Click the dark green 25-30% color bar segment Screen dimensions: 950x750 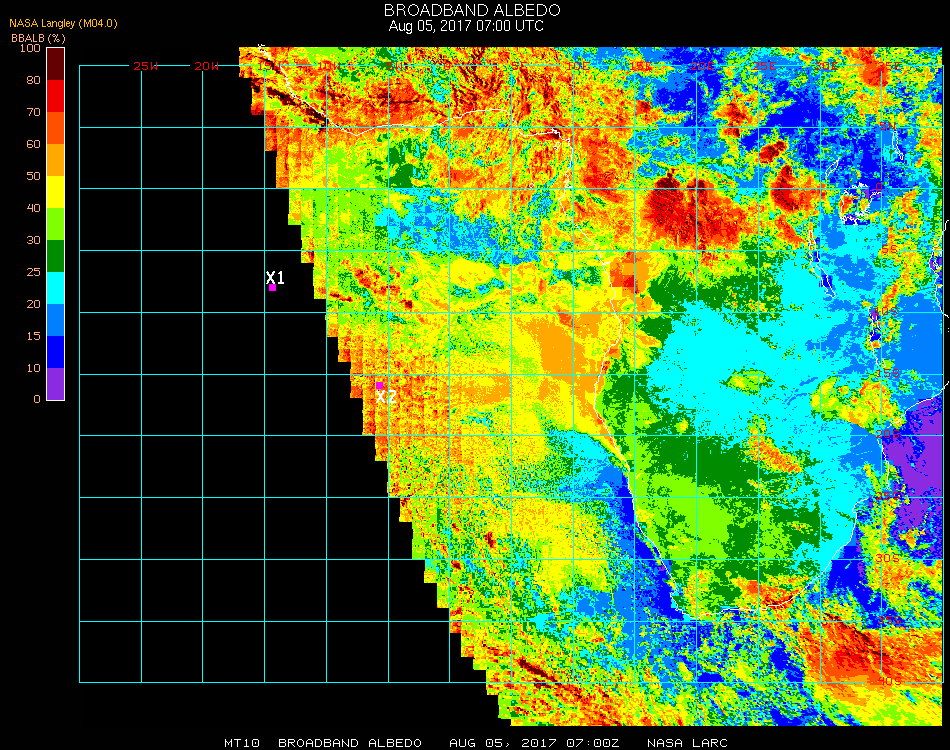click(56, 255)
